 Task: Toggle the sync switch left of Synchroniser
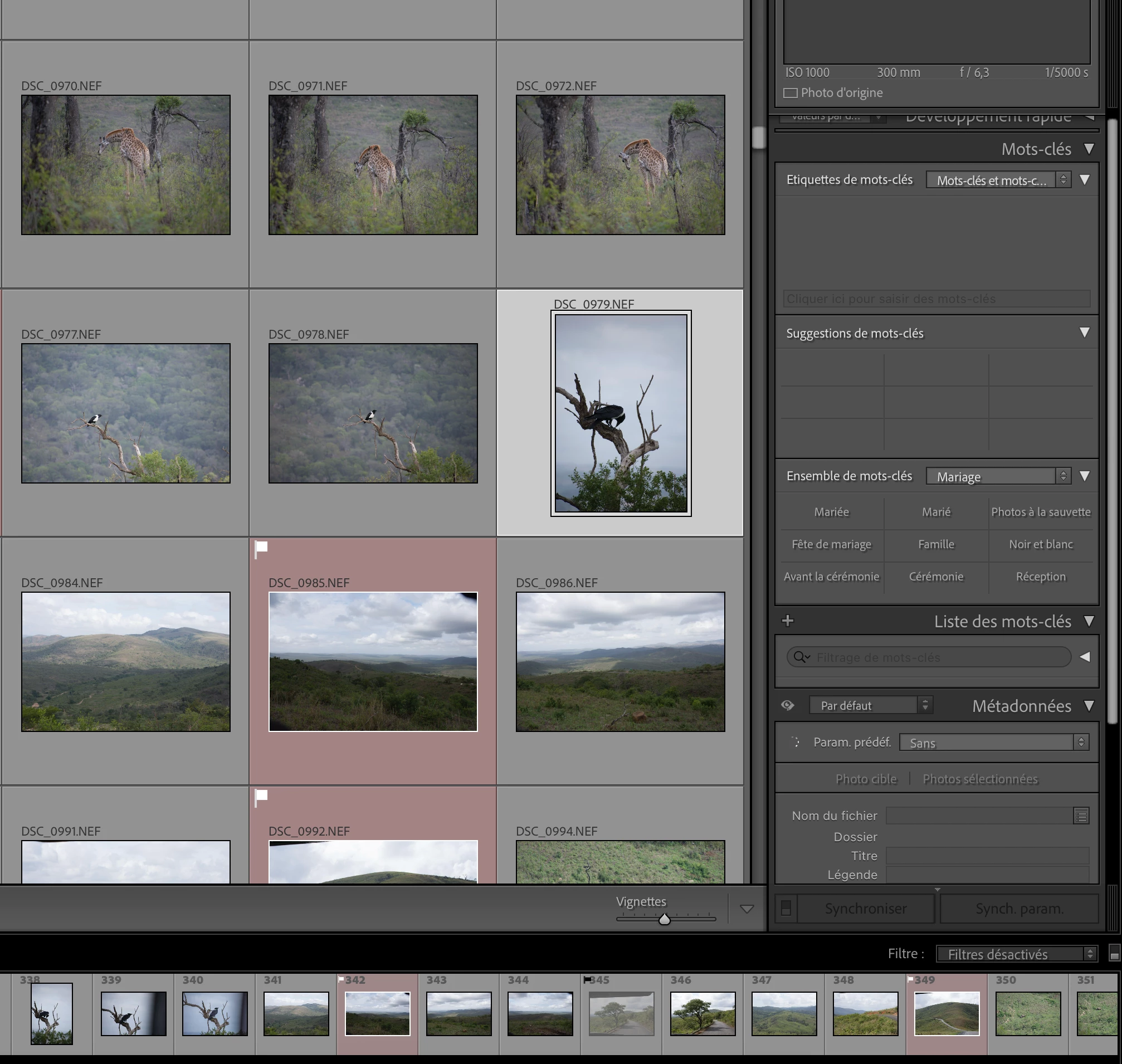(x=786, y=908)
